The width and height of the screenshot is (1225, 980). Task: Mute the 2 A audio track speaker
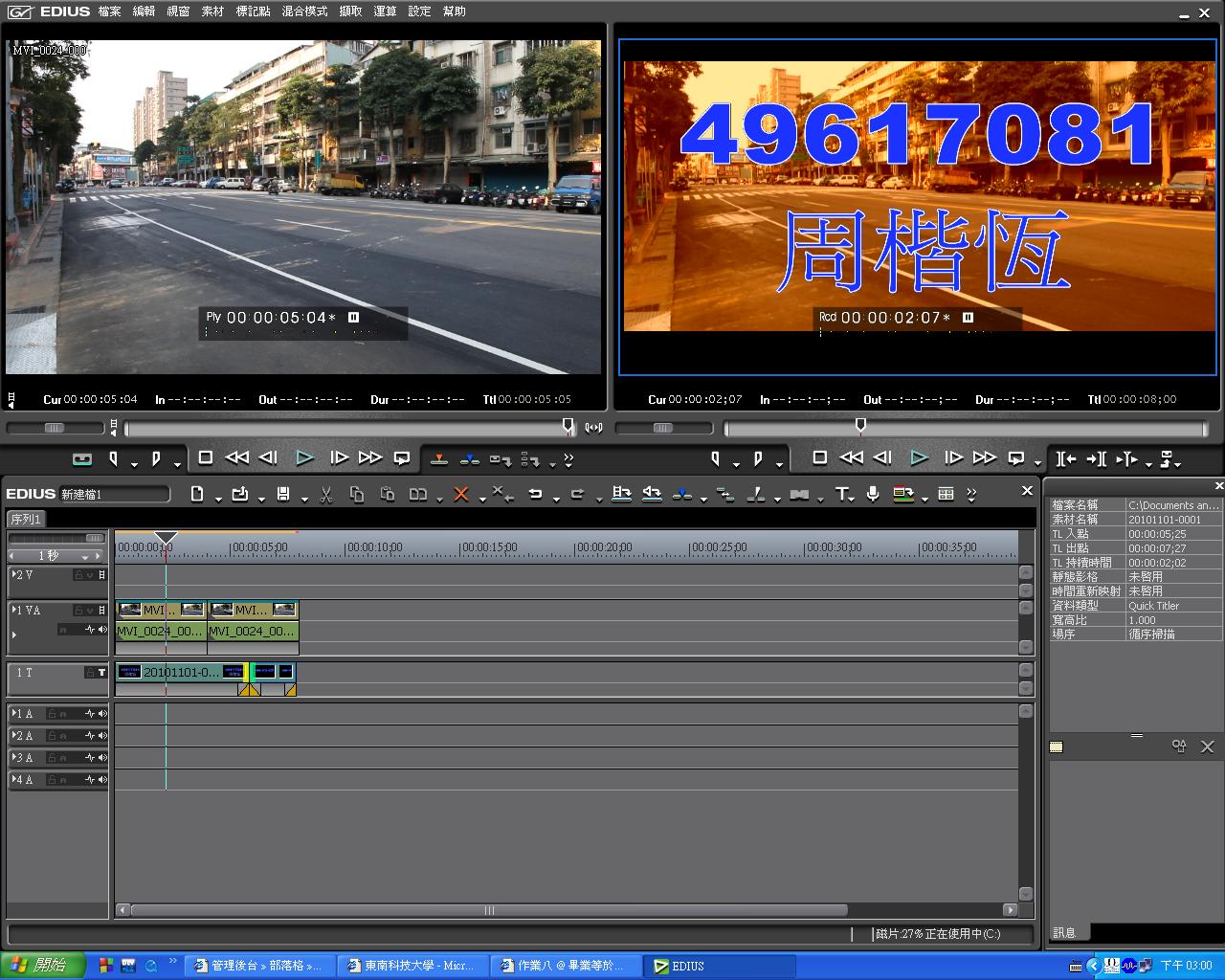102,736
